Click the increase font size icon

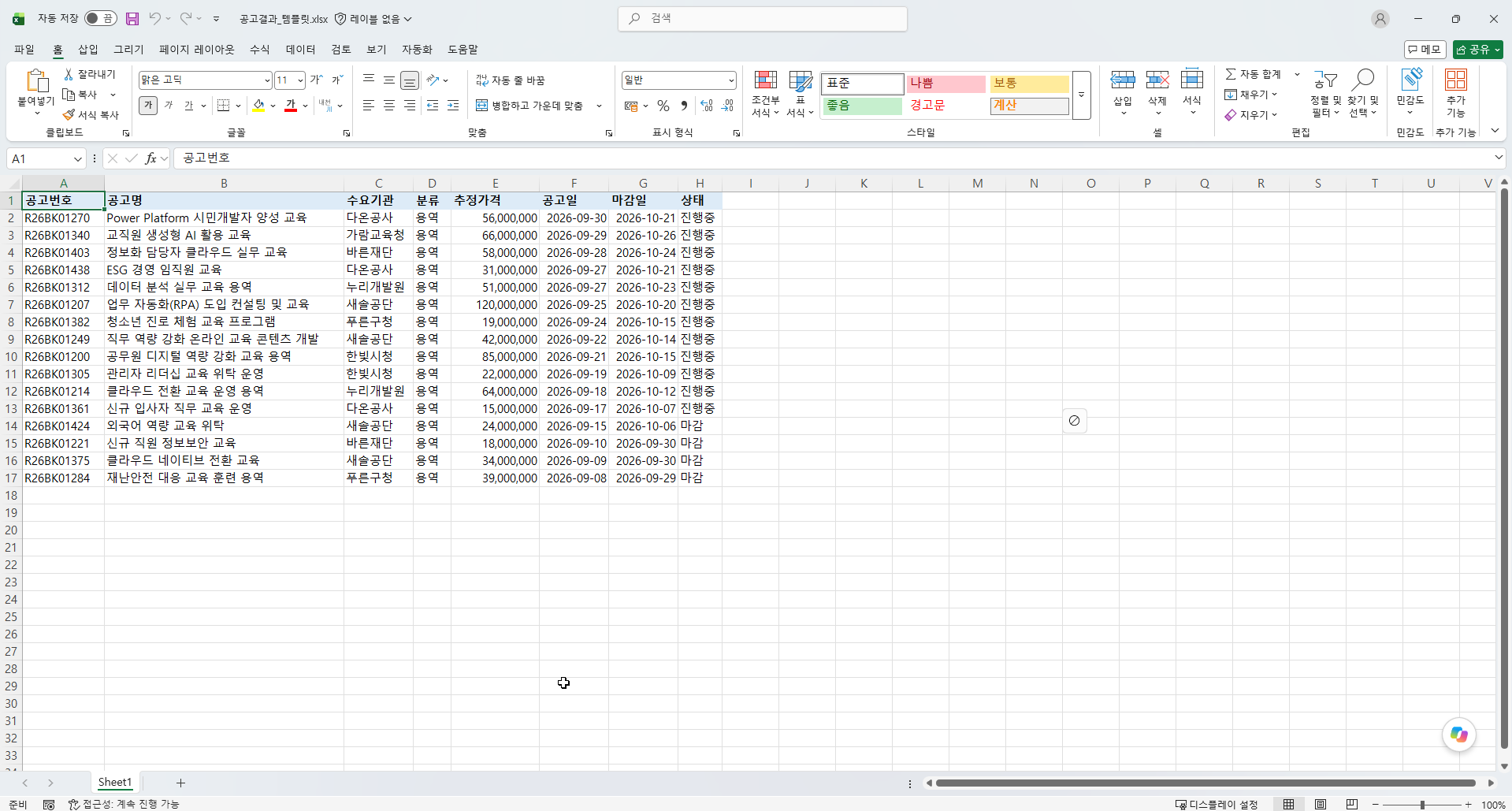[x=316, y=80]
